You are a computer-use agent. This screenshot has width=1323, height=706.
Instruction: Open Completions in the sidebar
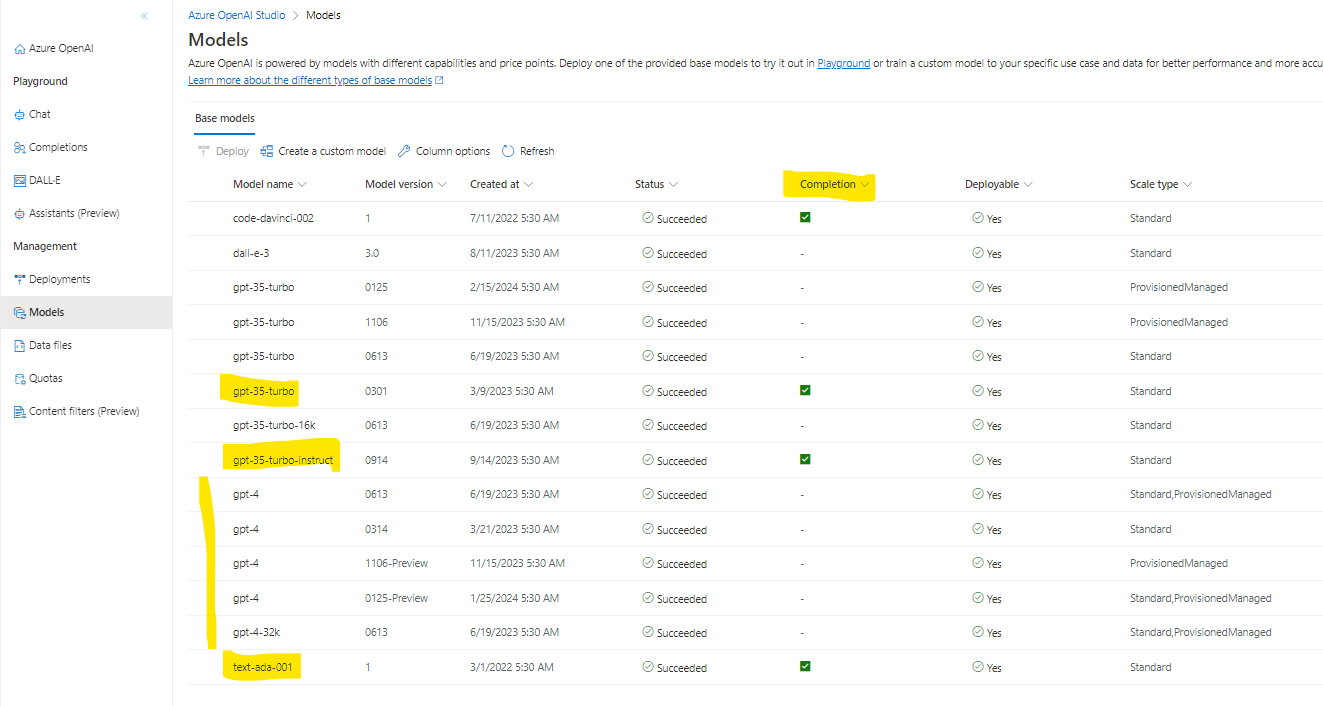(x=58, y=147)
